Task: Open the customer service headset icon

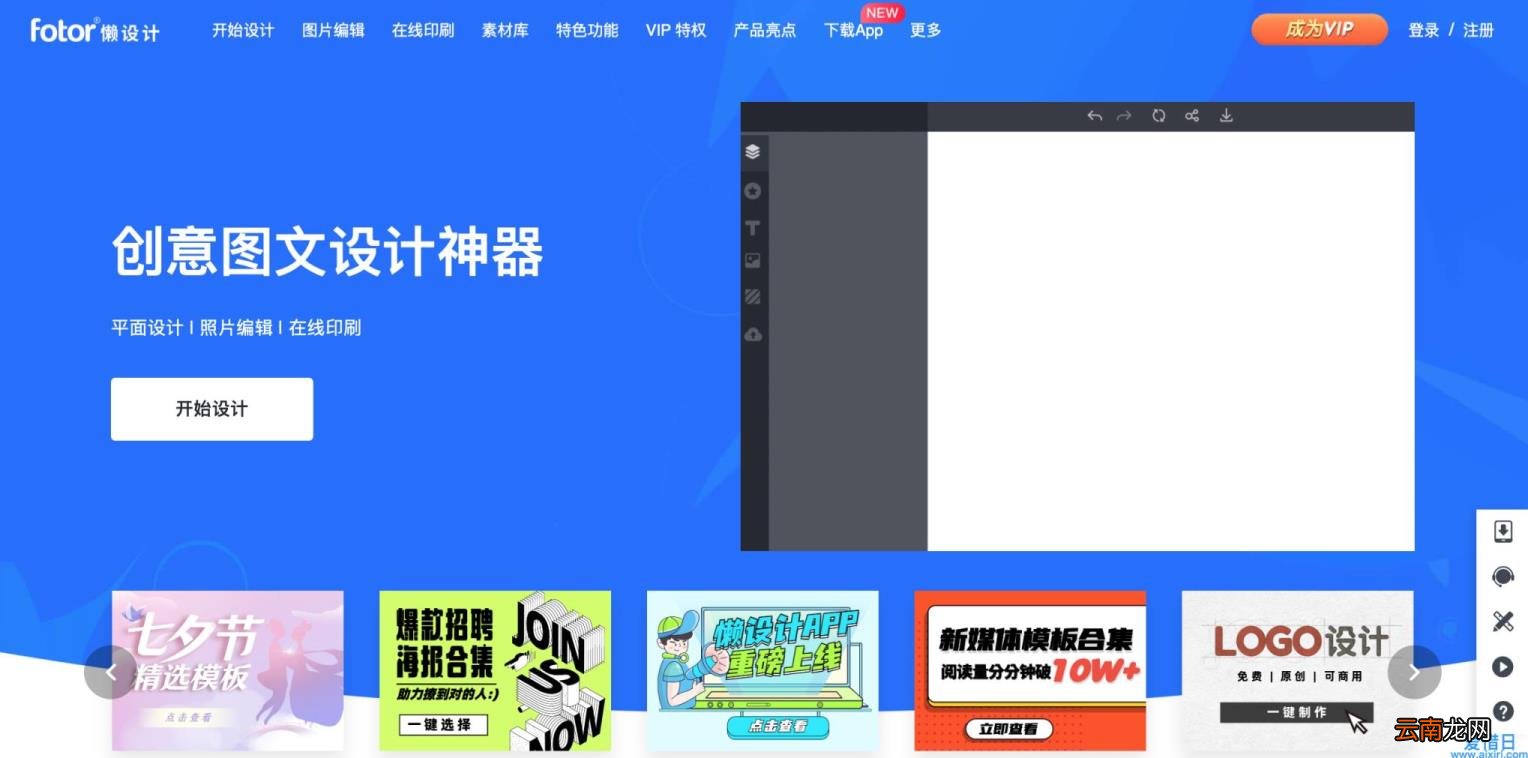Action: [x=1503, y=577]
